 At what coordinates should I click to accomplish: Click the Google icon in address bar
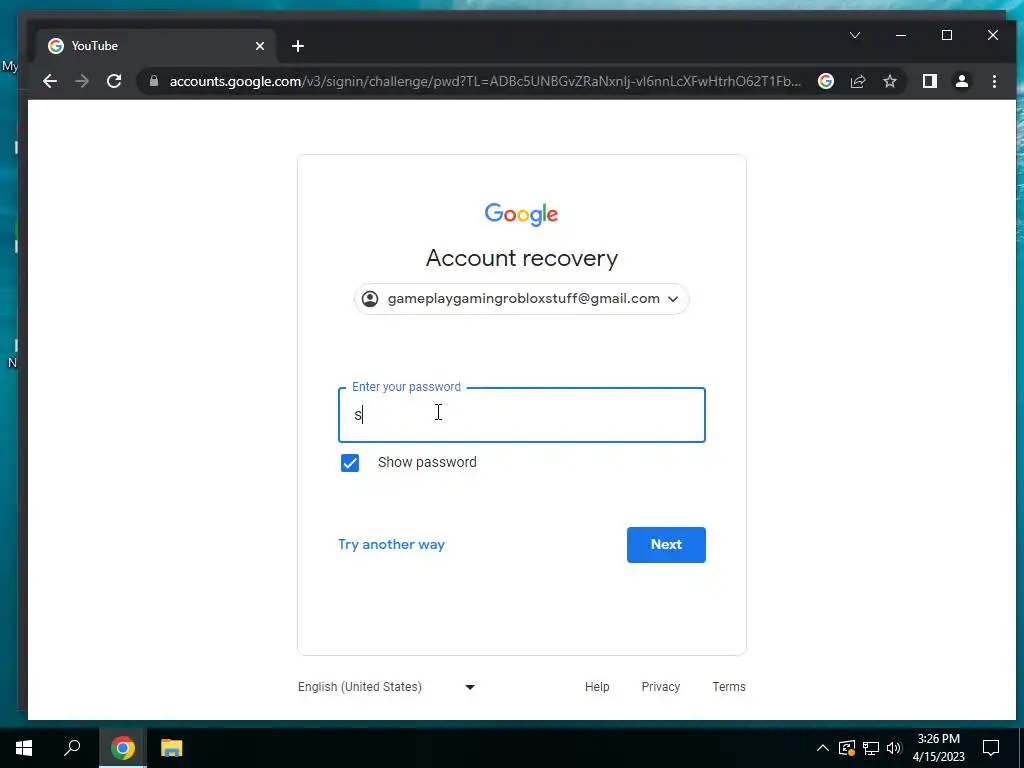pyautogui.click(x=825, y=81)
